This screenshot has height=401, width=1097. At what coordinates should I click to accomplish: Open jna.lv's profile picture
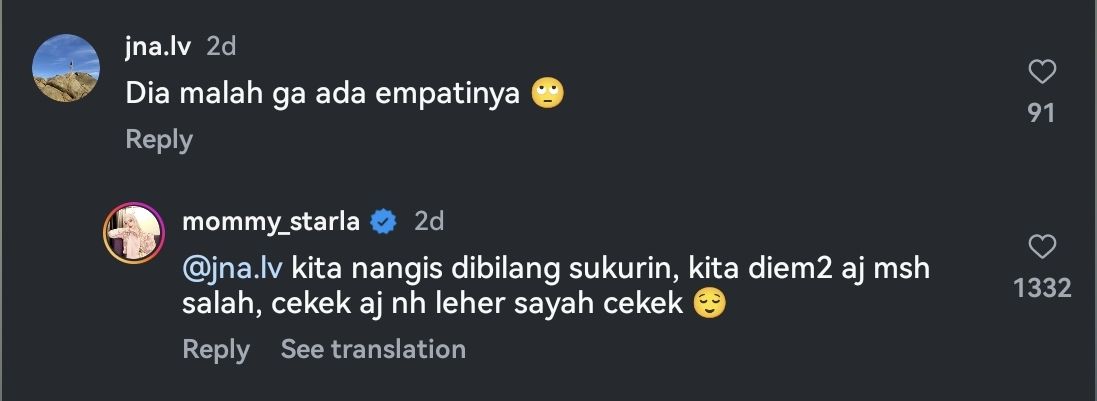pyautogui.click(x=66, y=68)
